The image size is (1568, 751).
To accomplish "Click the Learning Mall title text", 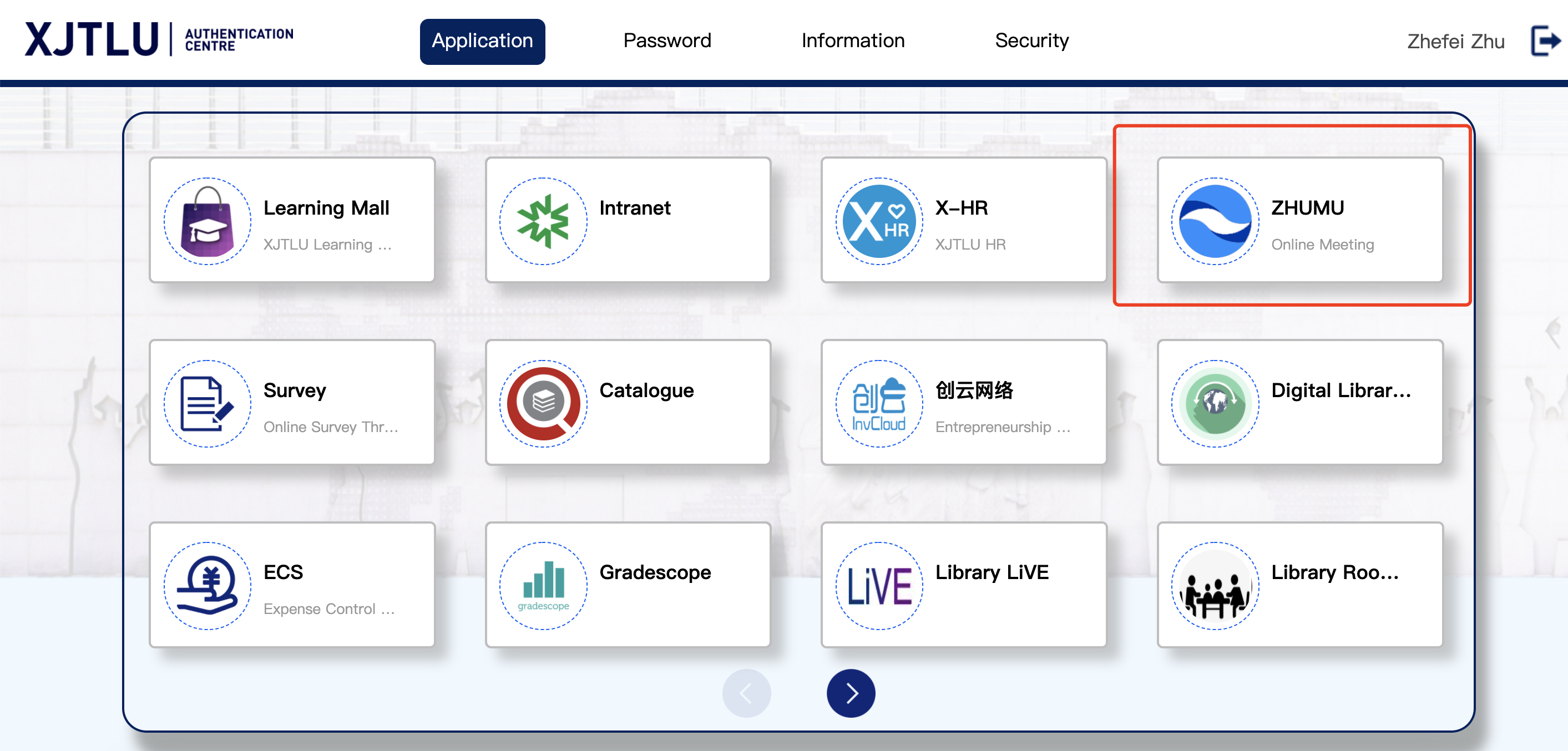I will [326, 208].
